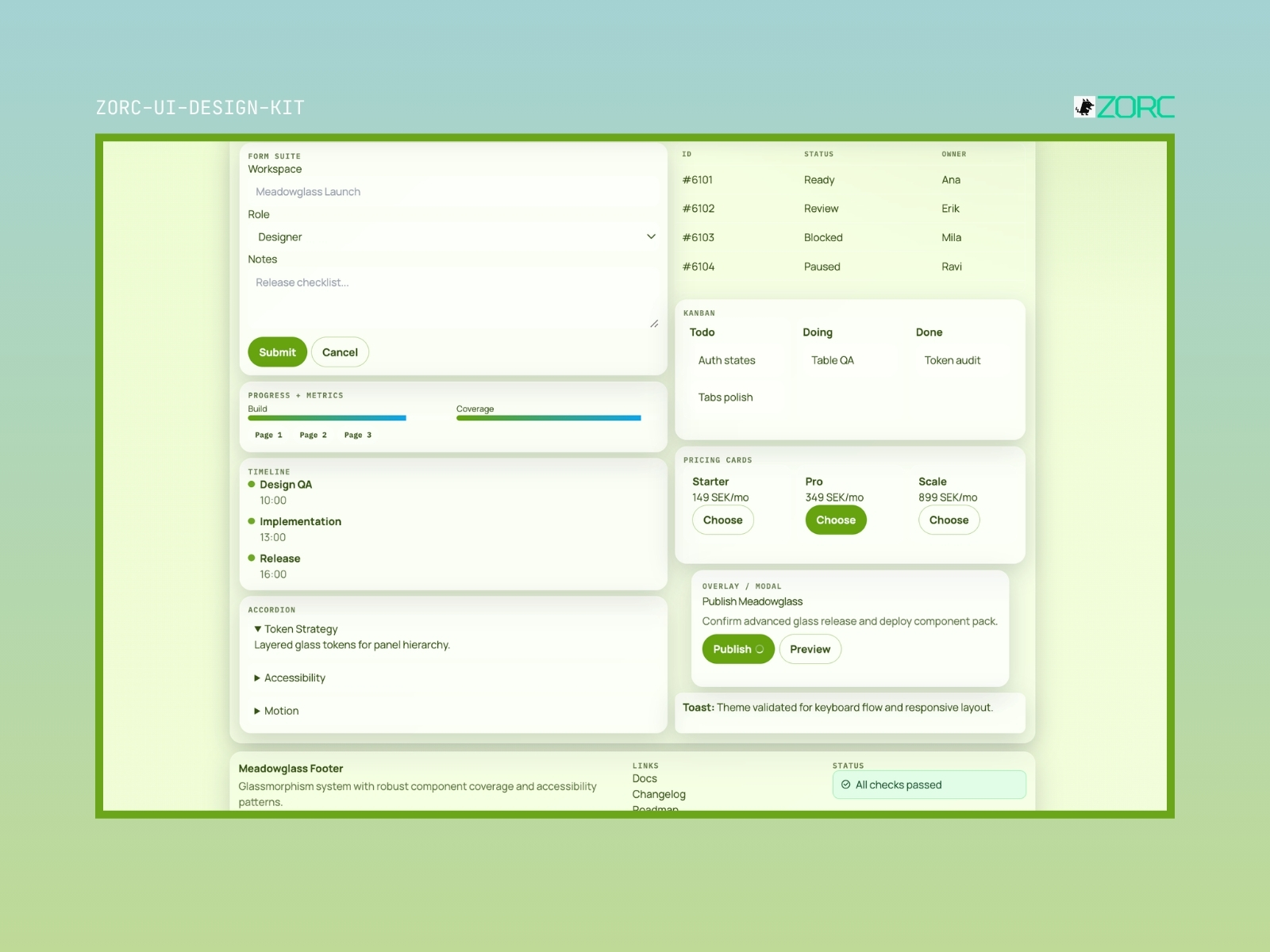1270x952 pixels.
Task: Click the Cancel button
Action: 340,352
